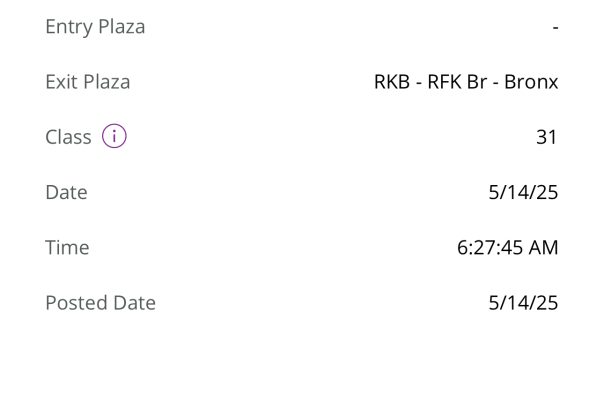This screenshot has width=604, height=400.
Task: Select the time value 6:27:45 AM
Action: (507, 247)
